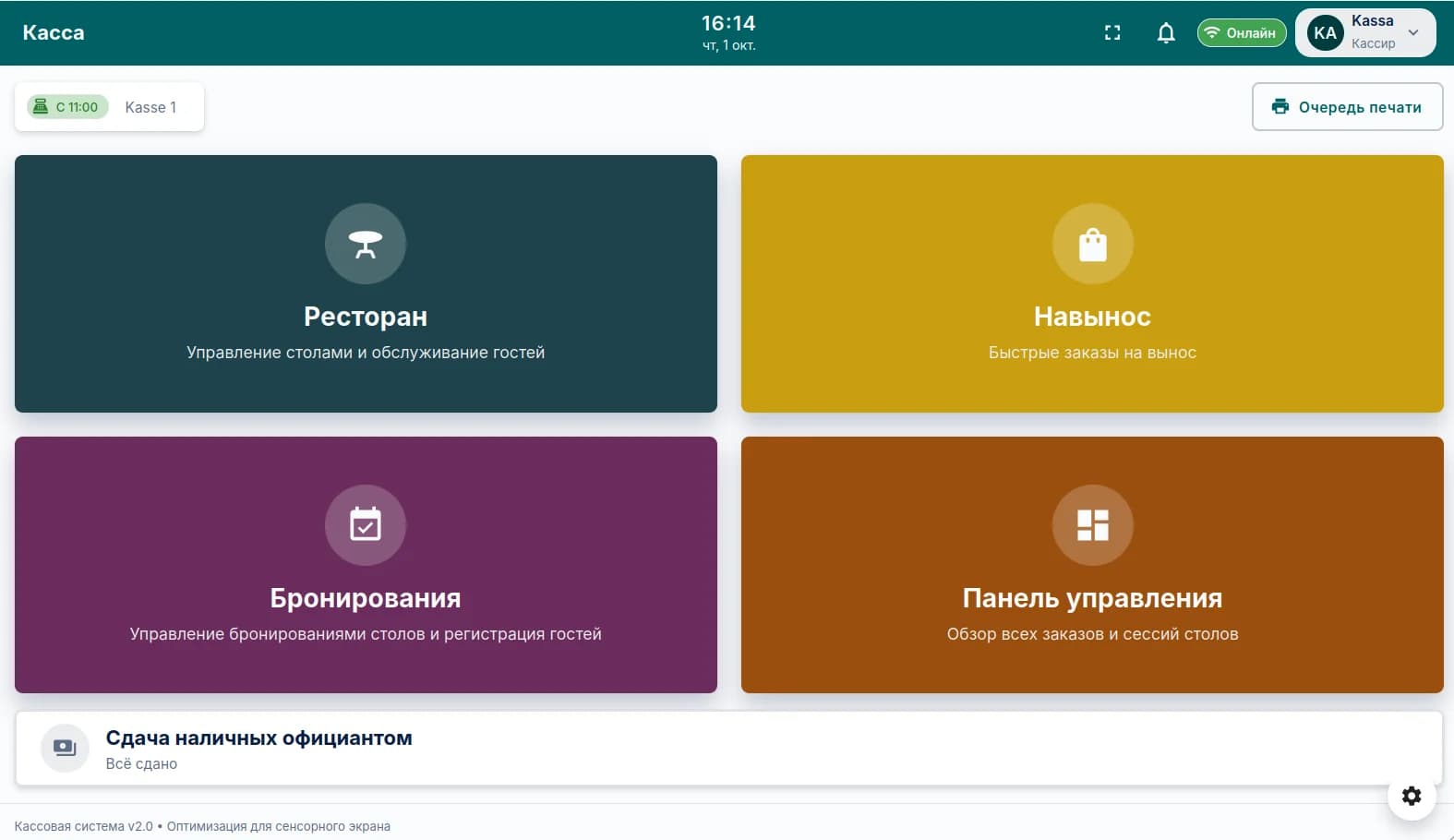Image resolution: width=1454 pixels, height=840 pixels.
Task: Click Быстрые заказы на вынос text
Action: pyautogui.click(x=1092, y=353)
